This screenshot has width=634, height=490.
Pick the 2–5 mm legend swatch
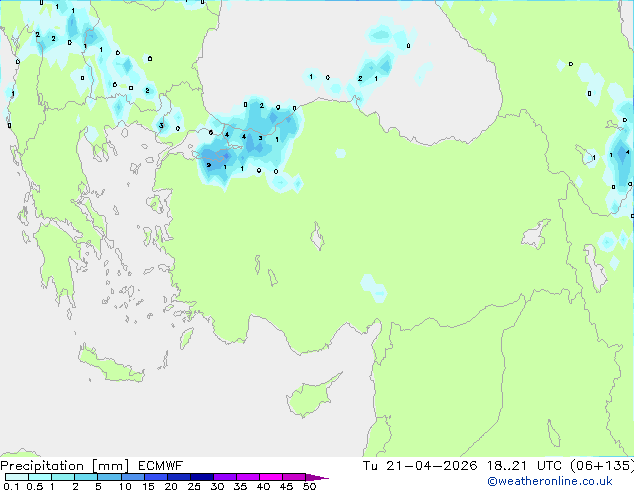click(86, 477)
